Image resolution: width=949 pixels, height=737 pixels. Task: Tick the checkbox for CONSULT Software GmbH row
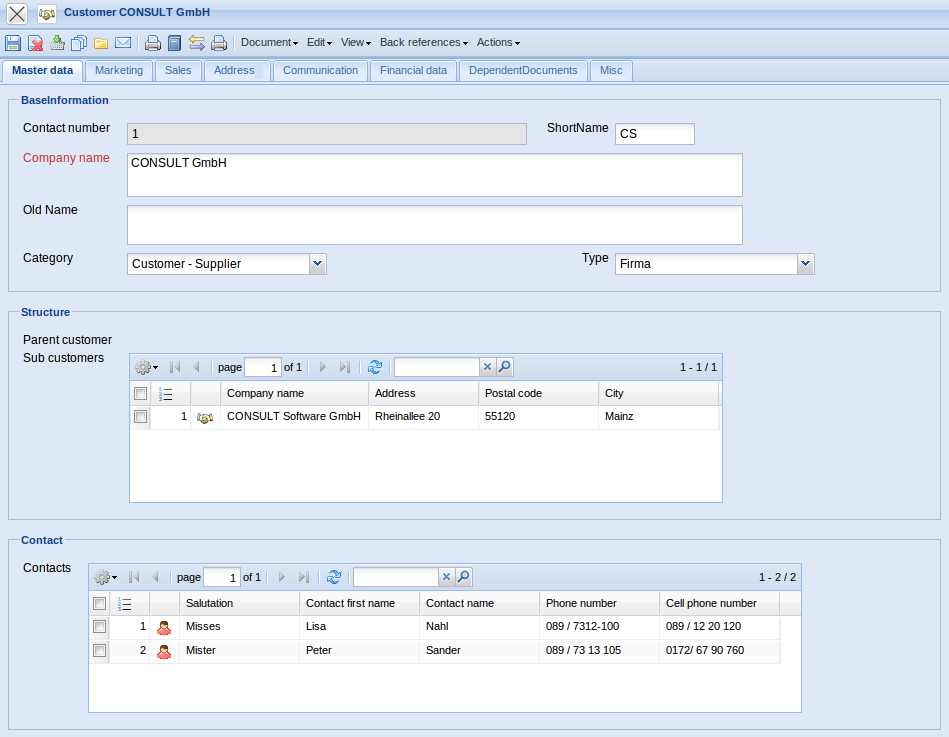(141, 417)
